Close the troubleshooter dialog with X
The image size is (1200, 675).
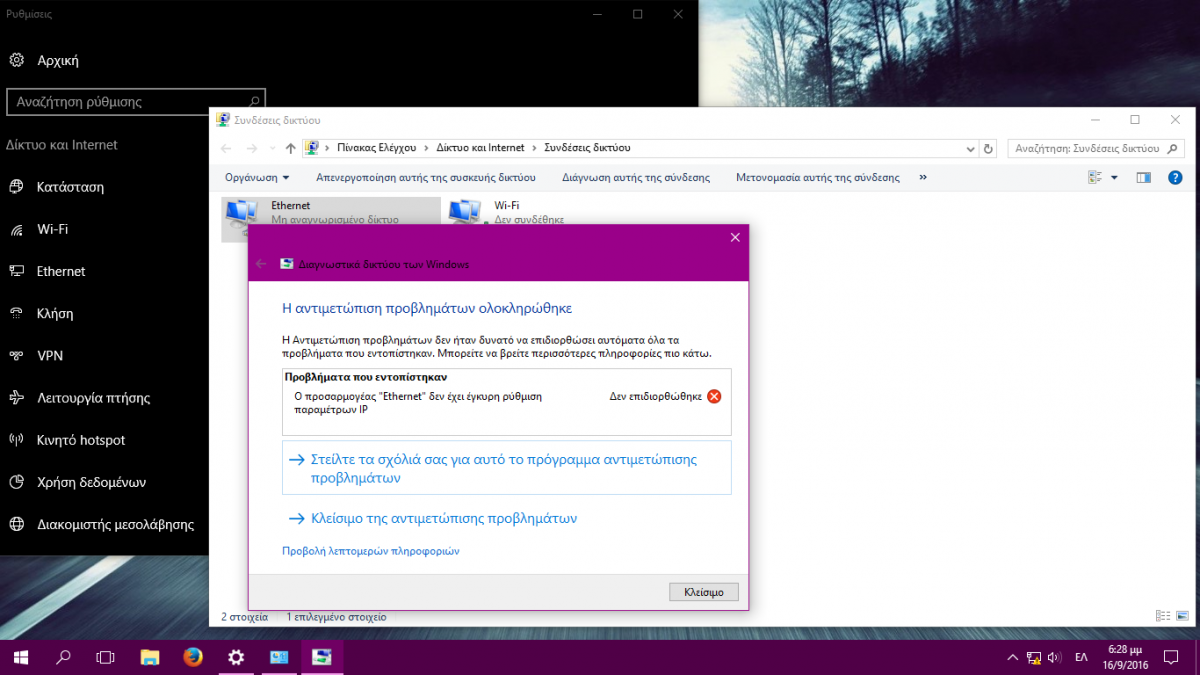tap(735, 237)
